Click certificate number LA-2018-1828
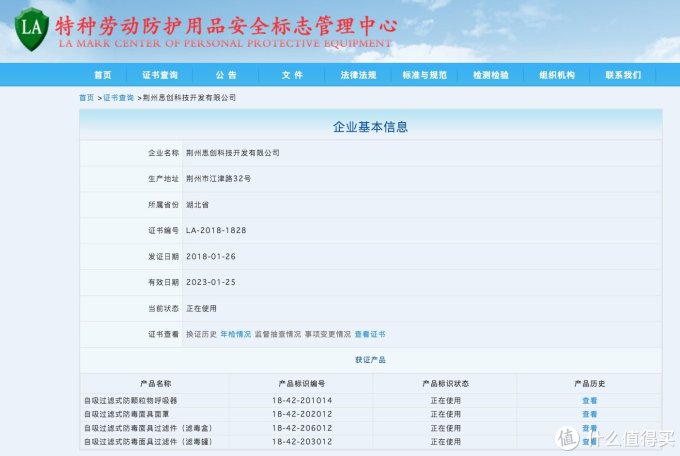This screenshot has width=680, height=456. coord(216,230)
